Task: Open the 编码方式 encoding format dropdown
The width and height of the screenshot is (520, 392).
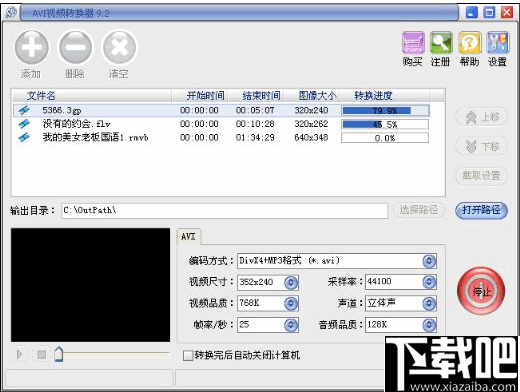Action: coord(429,261)
